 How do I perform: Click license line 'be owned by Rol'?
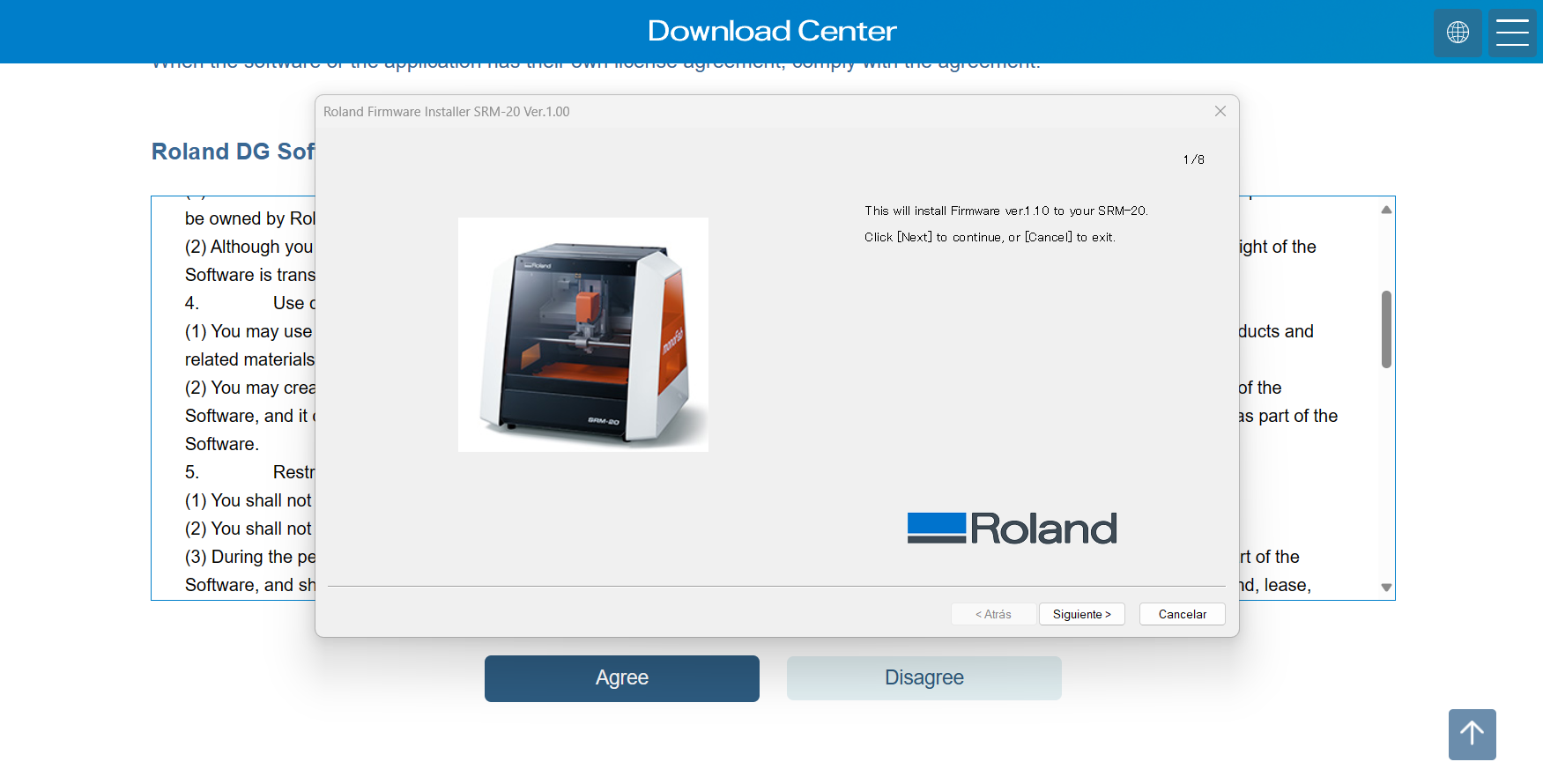pos(250,218)
